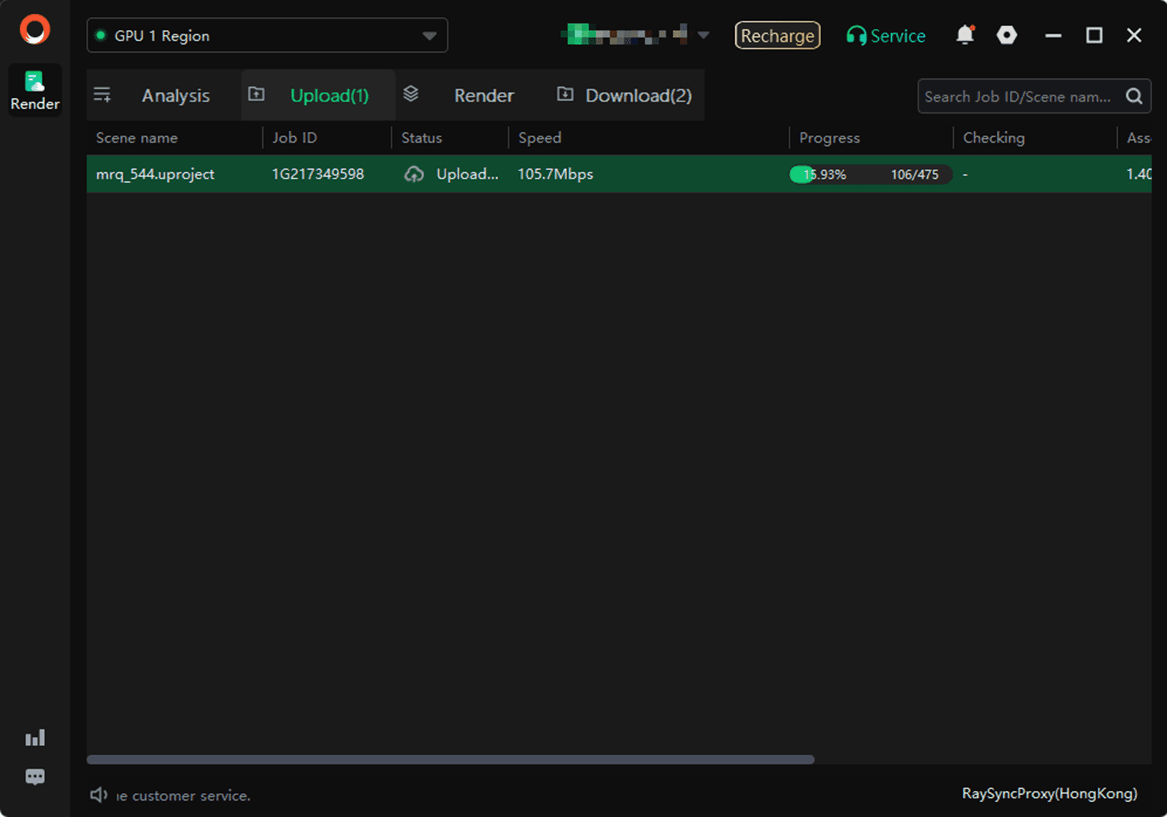Click the upload progress bar at 15.93%

pyautogui.click(x=870, y=174)
